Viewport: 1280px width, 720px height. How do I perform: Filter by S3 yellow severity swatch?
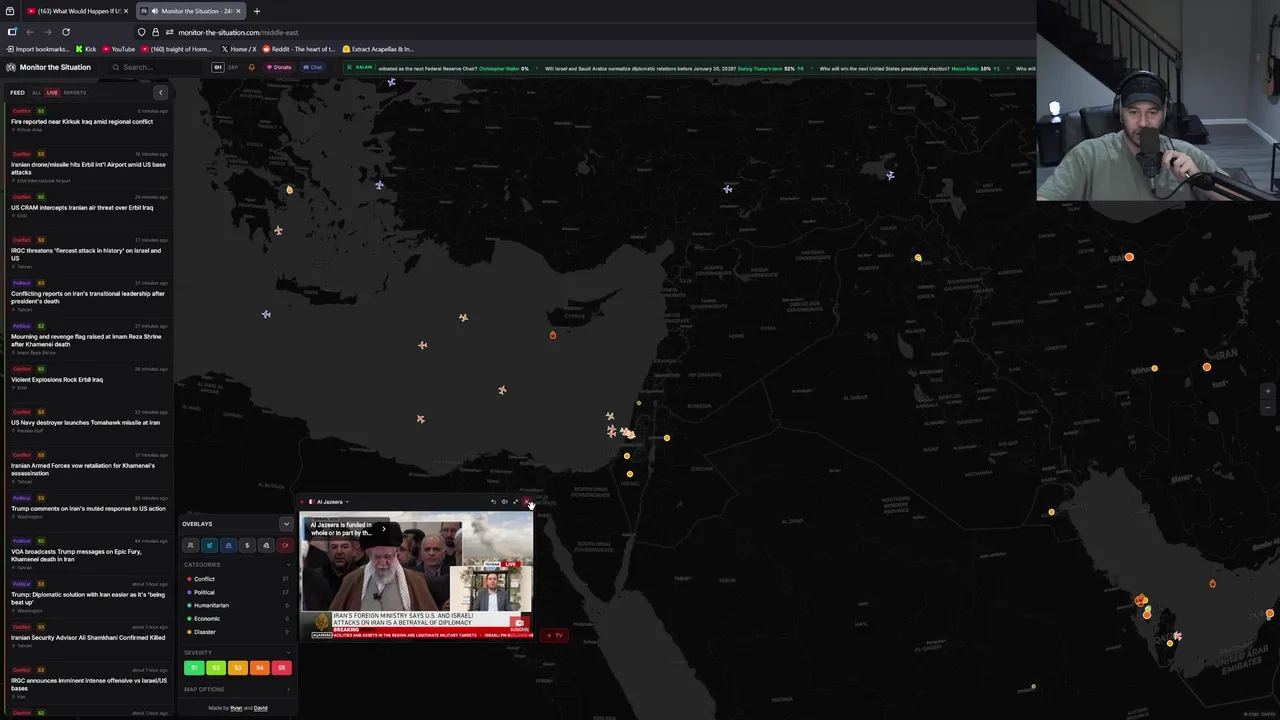(x=237, y=667)
